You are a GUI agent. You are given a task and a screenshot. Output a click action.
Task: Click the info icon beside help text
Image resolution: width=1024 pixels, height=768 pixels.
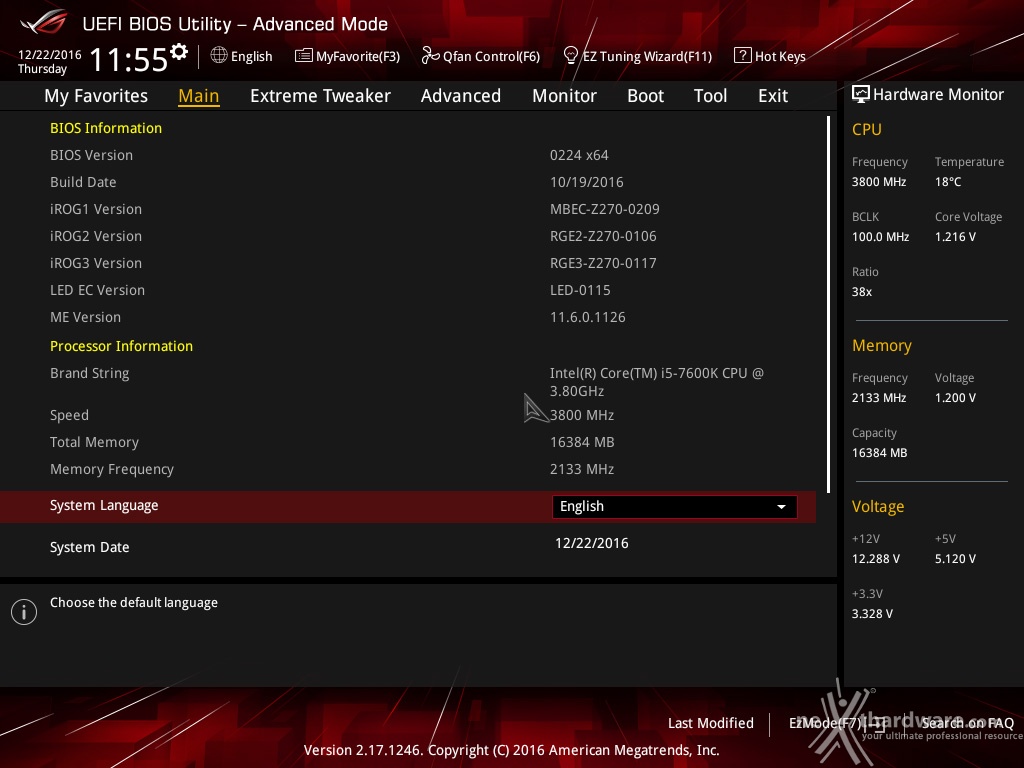24,612
